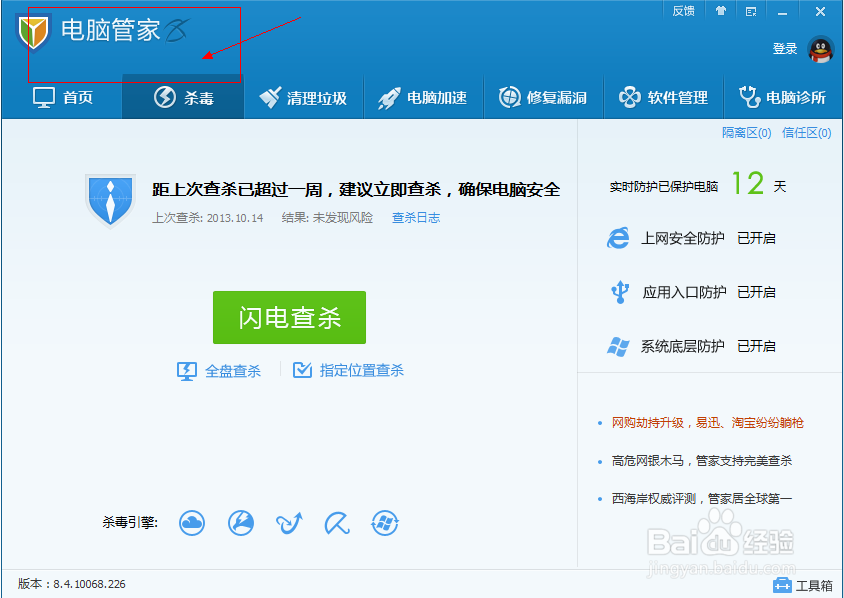Open the 软件管理 tab
Image resolution: width=844 pixels, height=598 pixels.
[x=664, y=97]
